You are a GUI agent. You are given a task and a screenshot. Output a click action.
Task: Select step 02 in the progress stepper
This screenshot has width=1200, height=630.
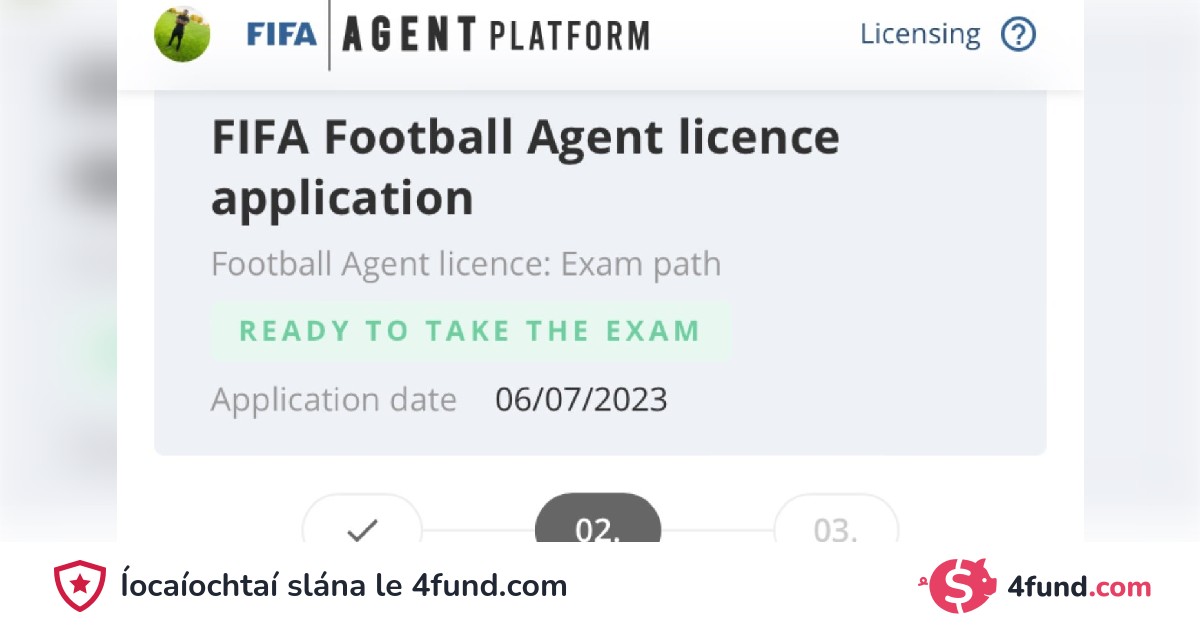tap(598, 526)
